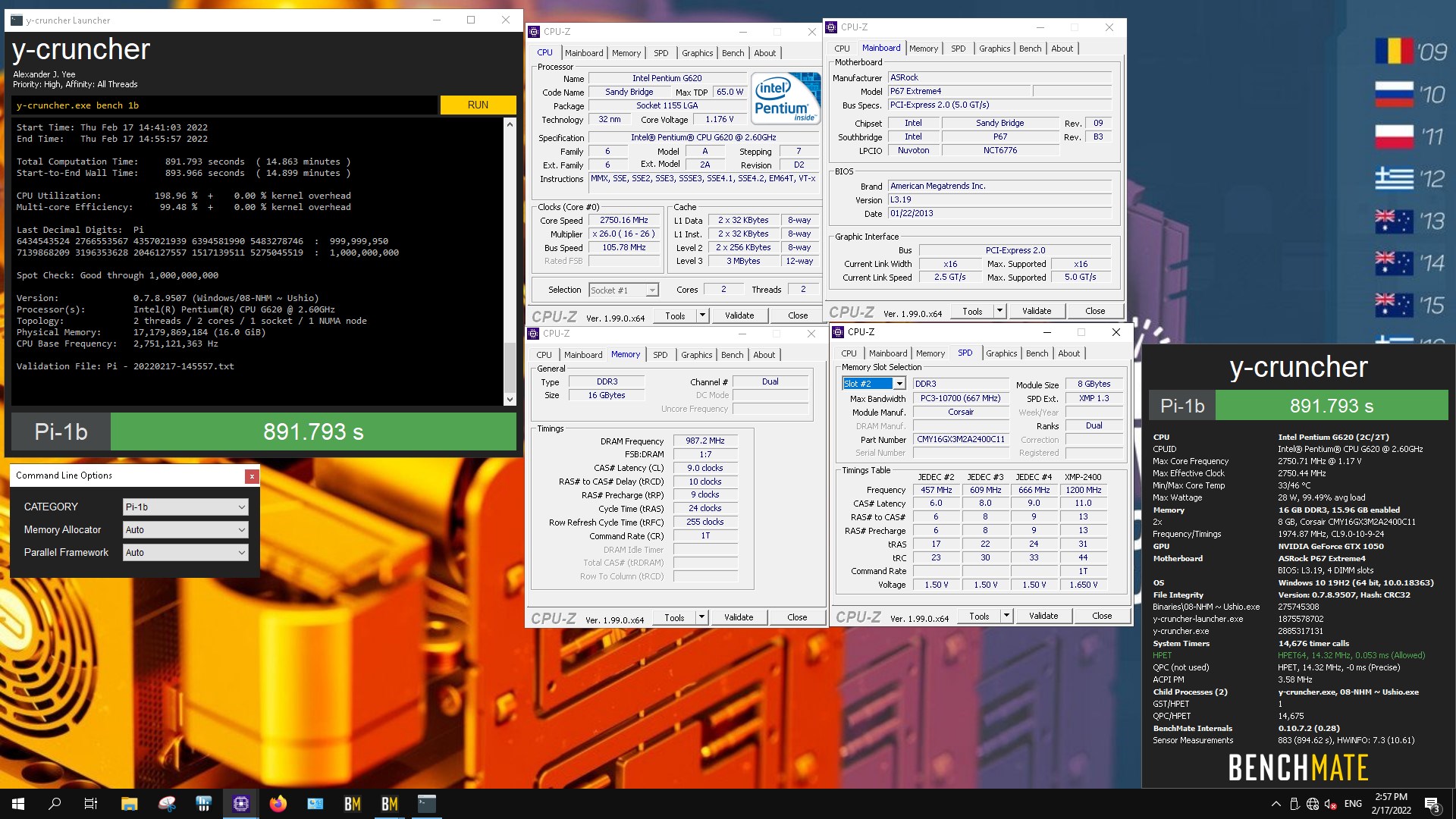This screenshot has height=819, width=1456.
Task: Click the Intel Pentium inside logo in CPU-Z
Action: click(786, 98)
